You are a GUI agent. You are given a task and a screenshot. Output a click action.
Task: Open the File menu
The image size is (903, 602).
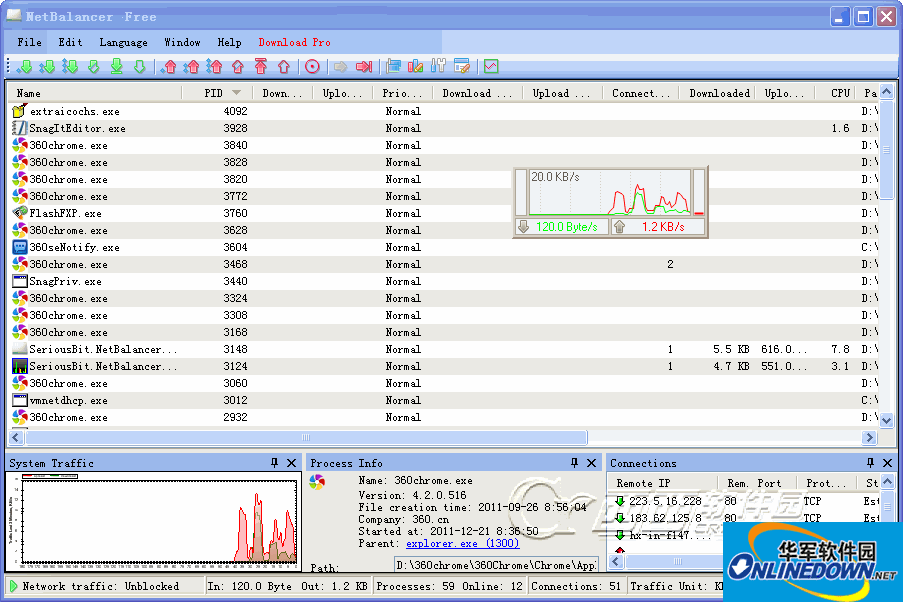point(29,42)
